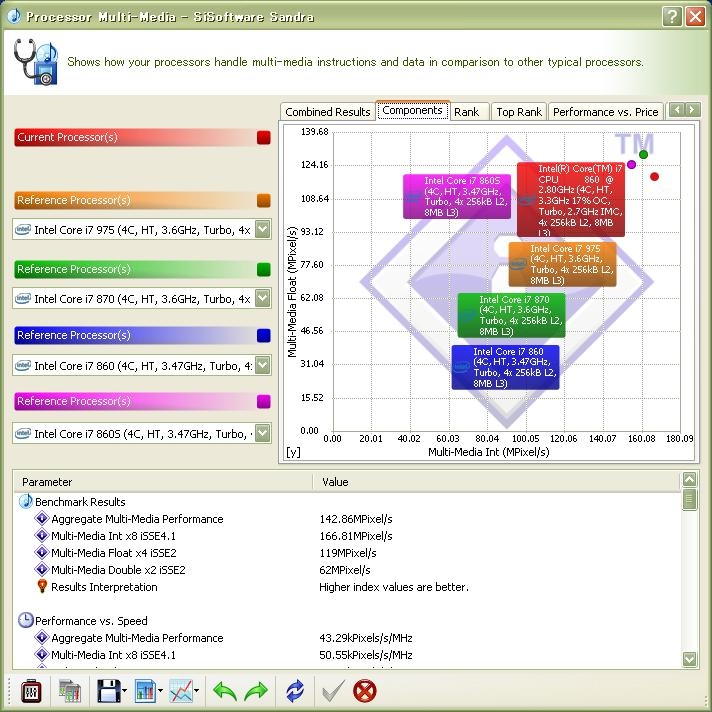Click the stethoscope module icon in header
Image resolution: width=712 pixels, height=712 pixels.
pyautogui.click(x=35, y=62)
